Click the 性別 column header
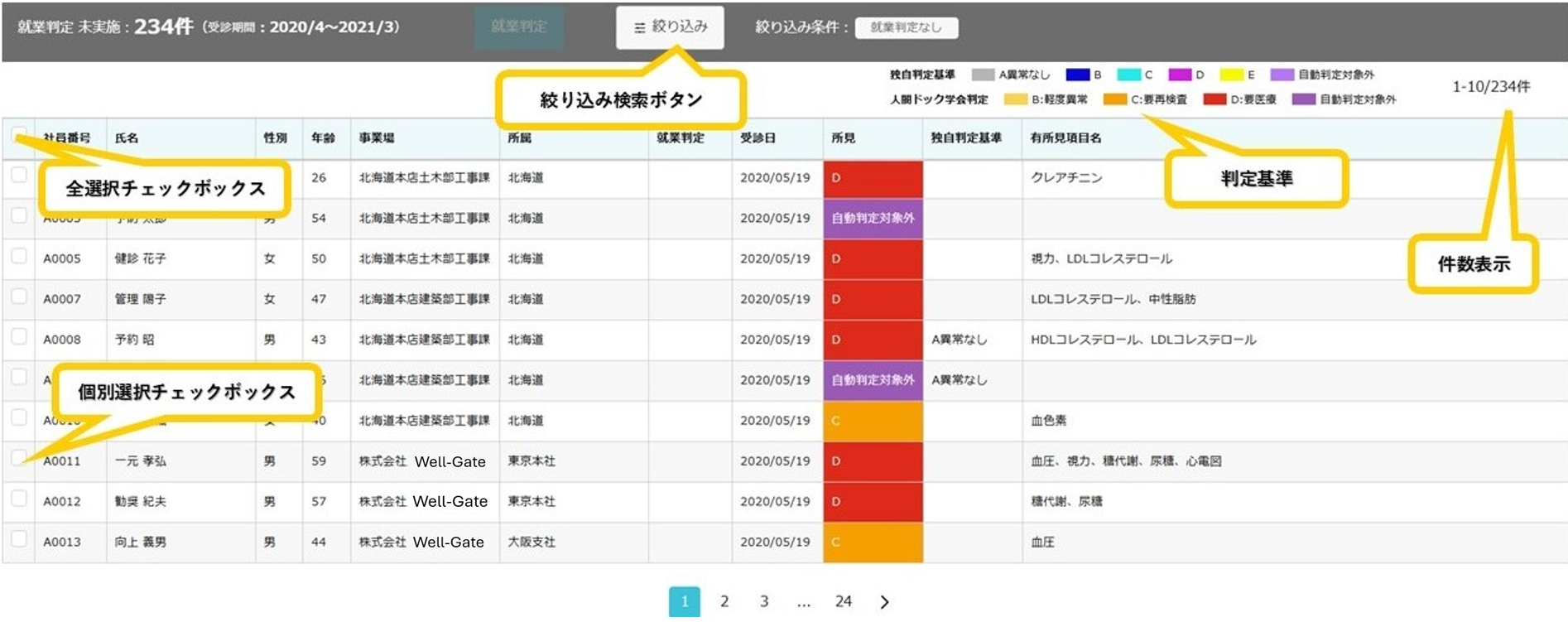 (x=275, y=138)
